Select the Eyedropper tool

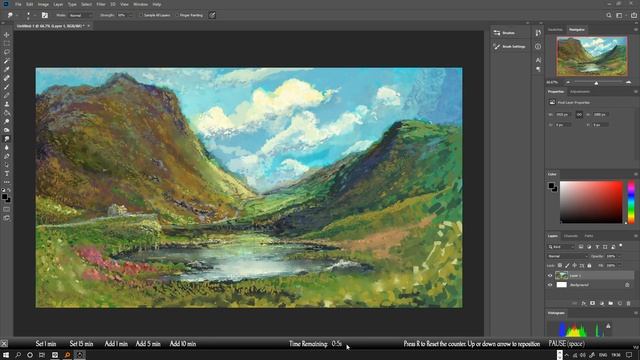[7, 69]
